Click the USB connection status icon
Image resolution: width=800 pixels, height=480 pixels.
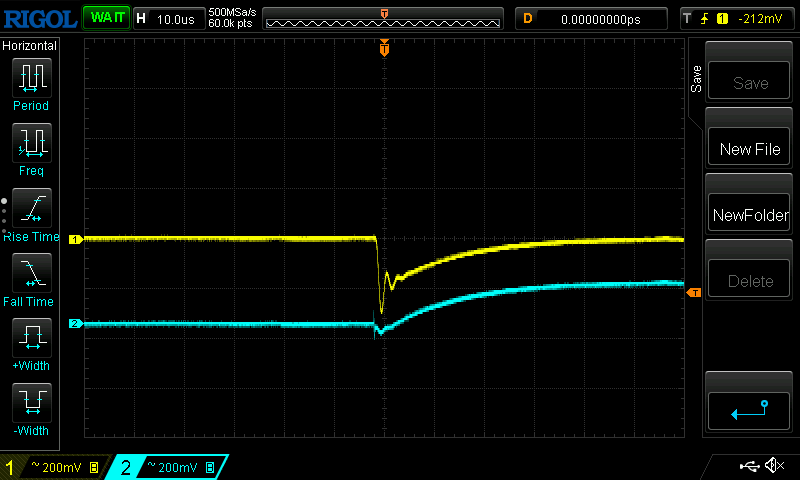[749, 465]
